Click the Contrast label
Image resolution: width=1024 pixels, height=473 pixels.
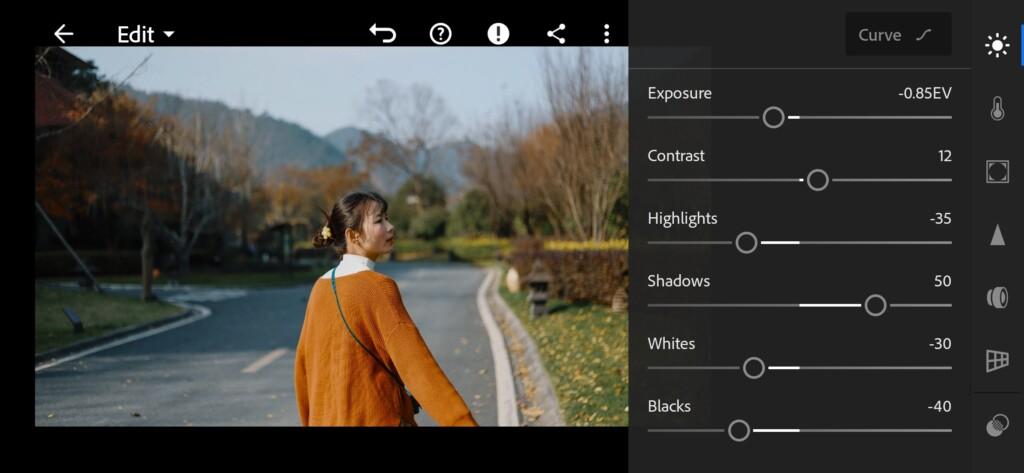coord(676,156)
